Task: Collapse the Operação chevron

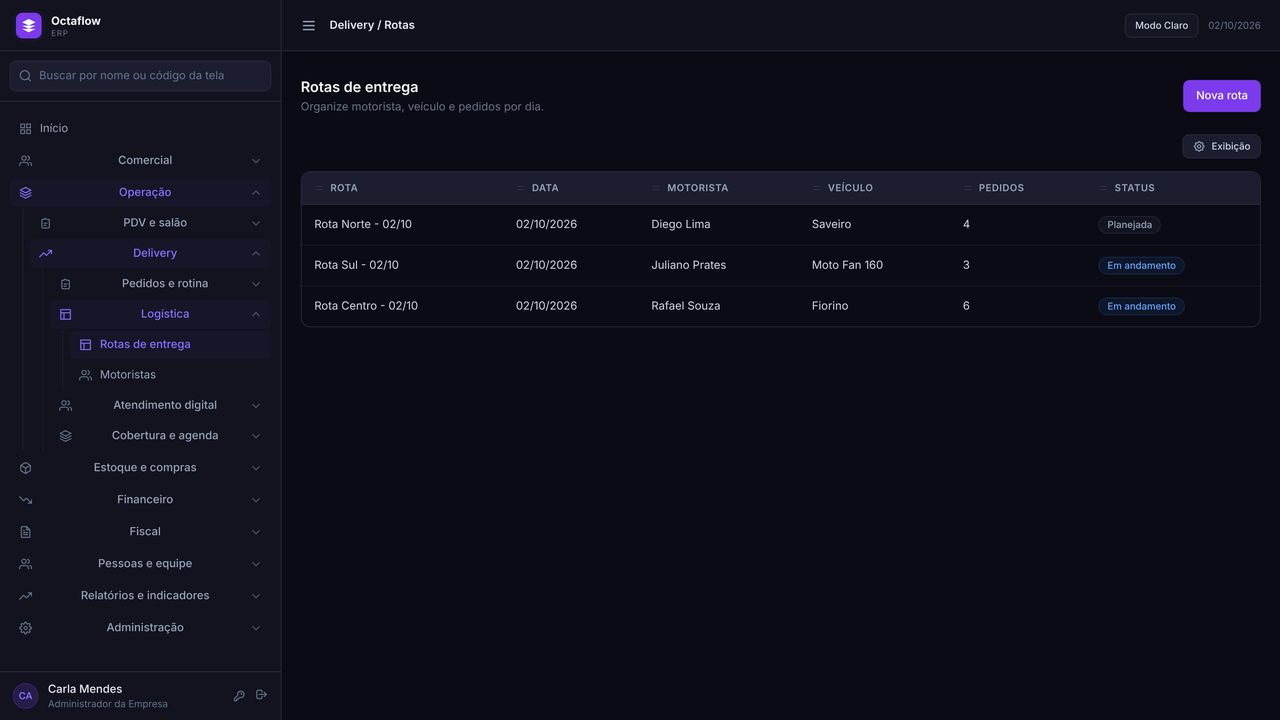Action: tap(256, 193)
